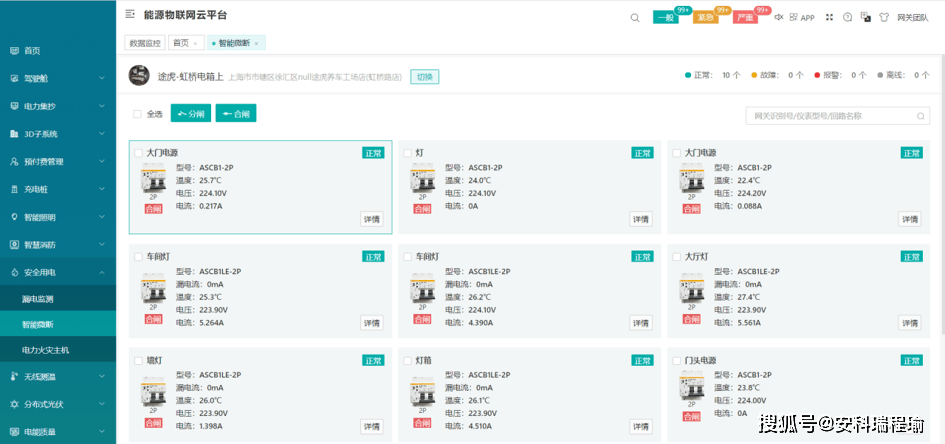This screenshot has width=945, height=444.
Task: Toggle the alarm sound mute icon
Action: point(779,17)
